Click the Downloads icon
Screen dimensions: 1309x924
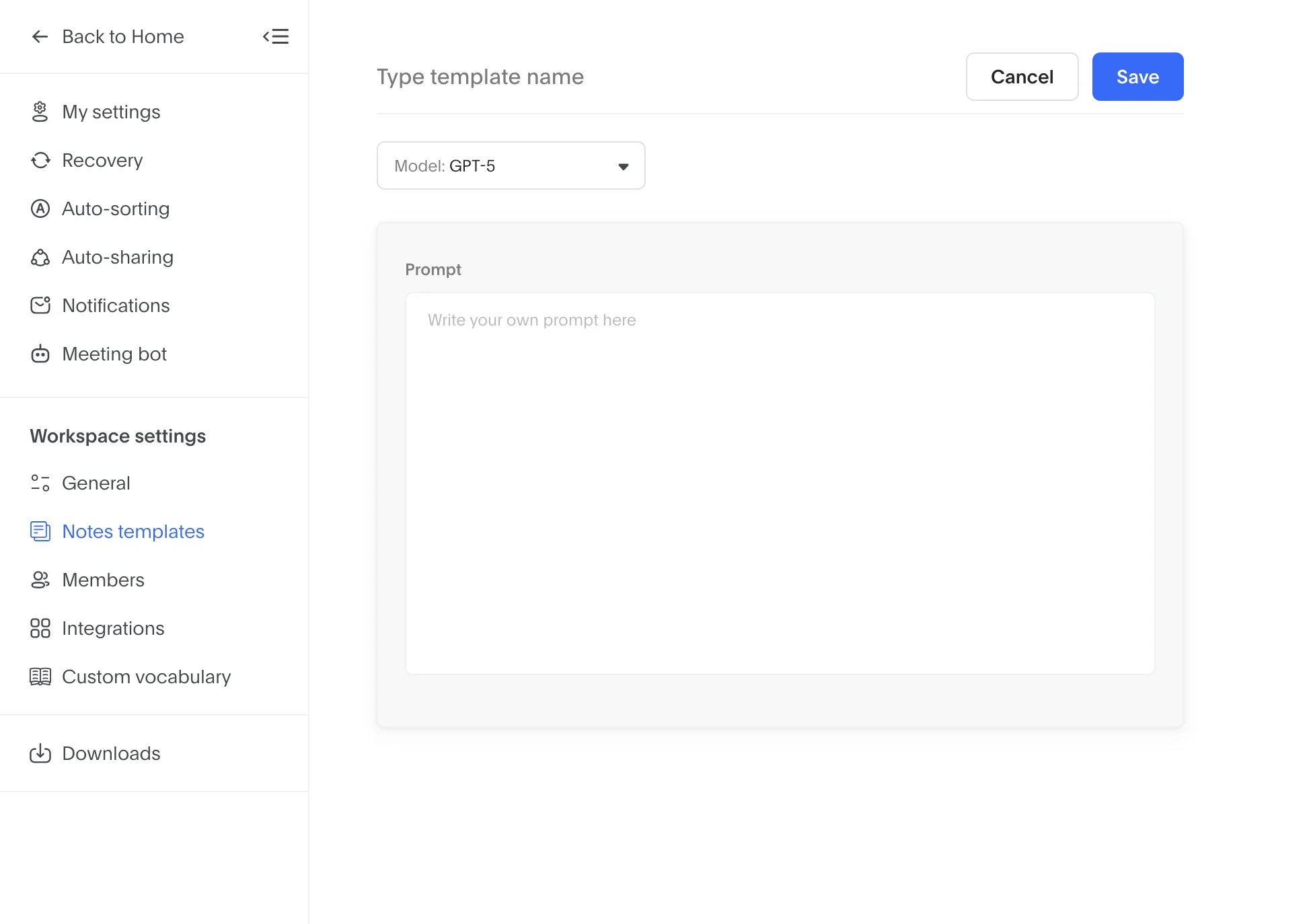point(41,753)
